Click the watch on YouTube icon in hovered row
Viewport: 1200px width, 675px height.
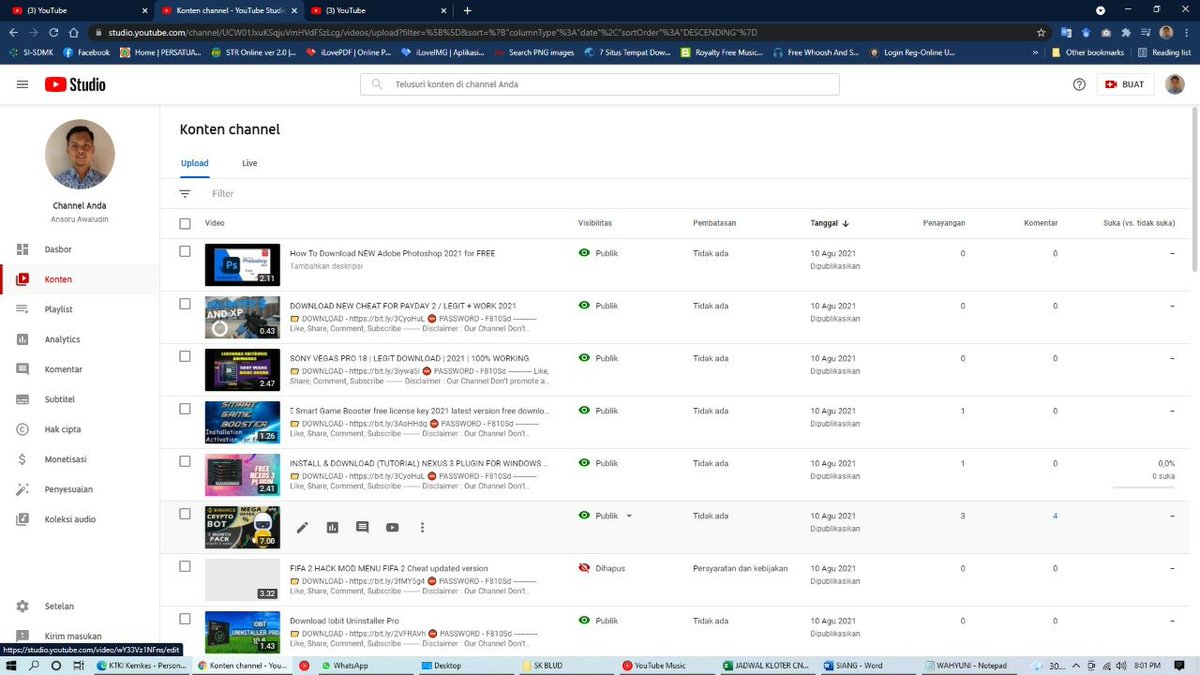tap(392, 527)
